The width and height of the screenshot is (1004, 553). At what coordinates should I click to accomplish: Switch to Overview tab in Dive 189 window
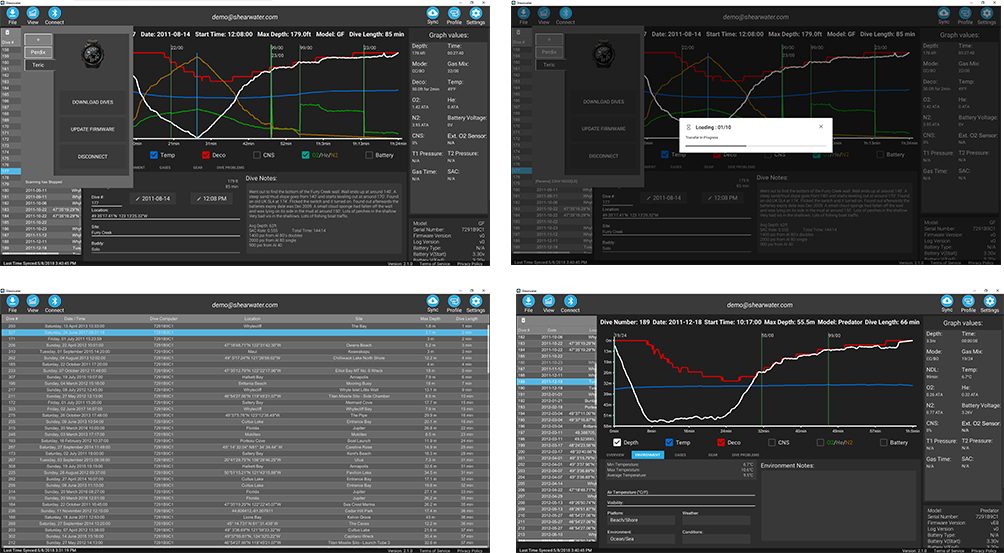click(x=615, y=455)
